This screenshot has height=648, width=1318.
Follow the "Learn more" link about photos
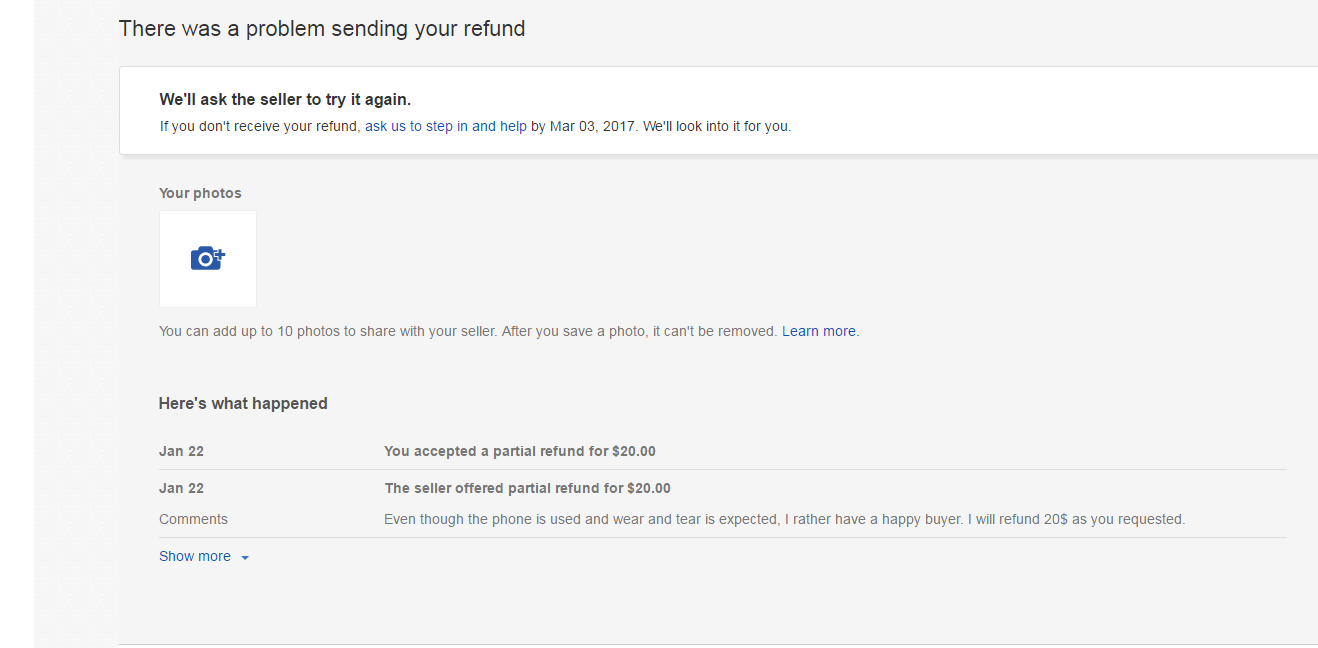(x=818, y=331)
